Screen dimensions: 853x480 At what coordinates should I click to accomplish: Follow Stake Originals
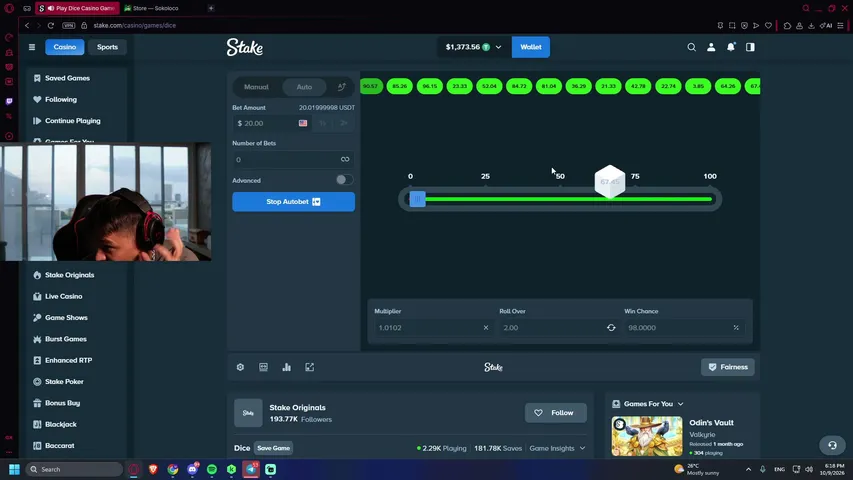click(555, 413)
